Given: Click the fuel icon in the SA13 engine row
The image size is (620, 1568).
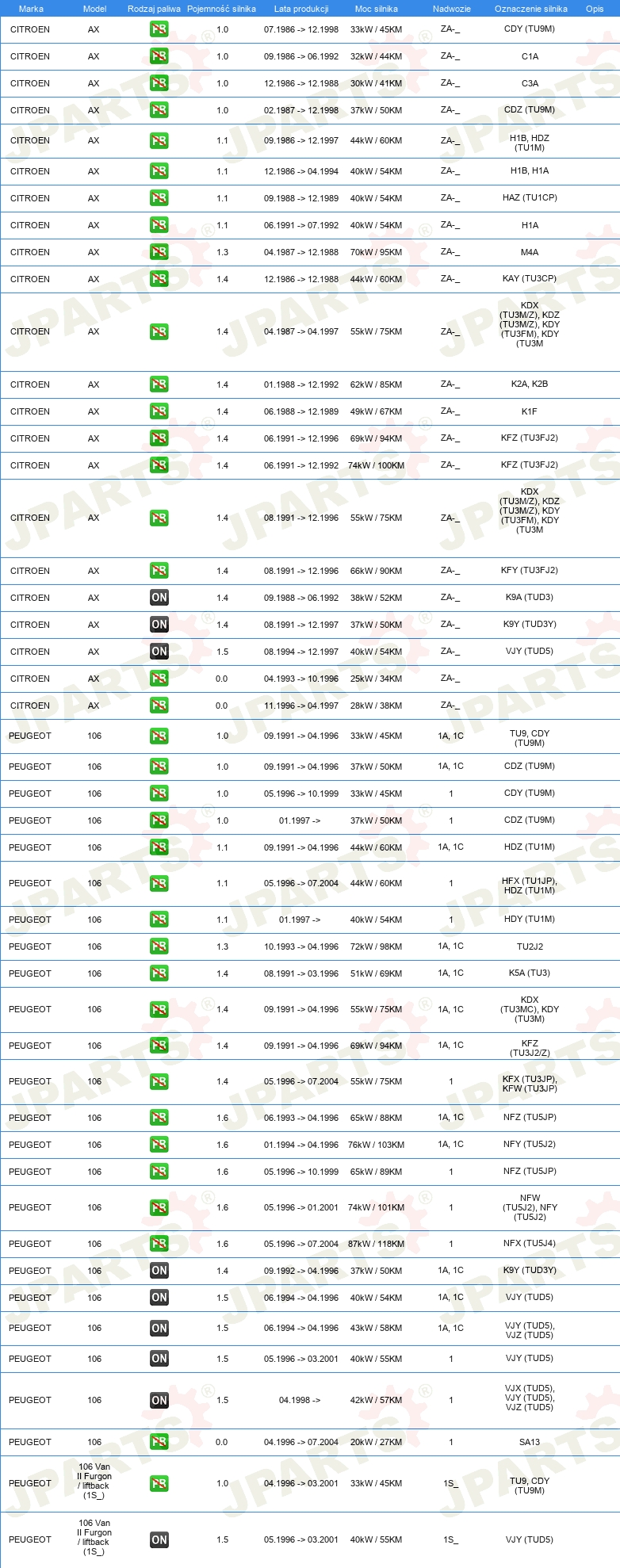Looking at the screenshot, I should [159, 1442].
